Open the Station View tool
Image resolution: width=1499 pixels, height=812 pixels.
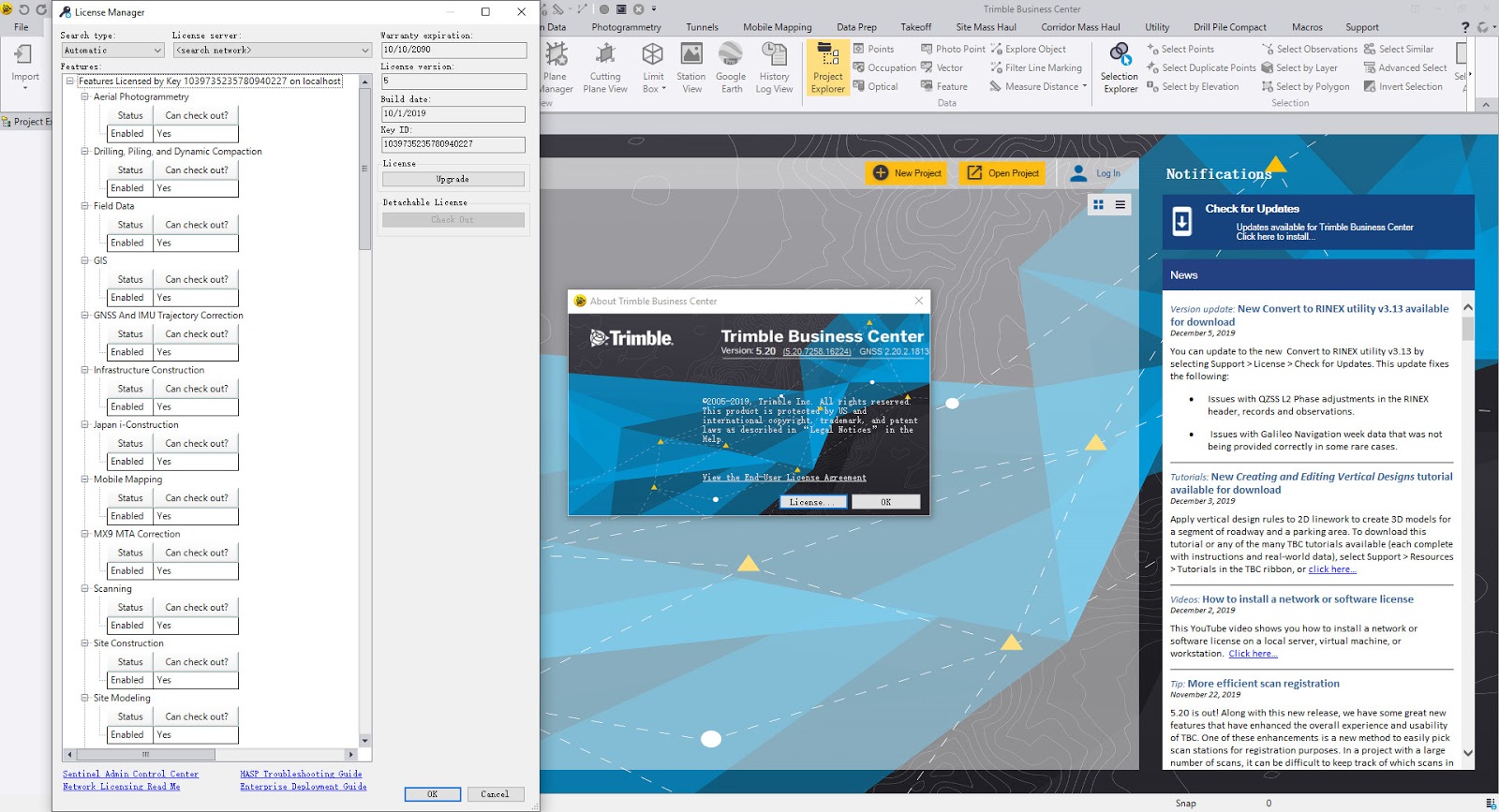(x=691, y=67)
